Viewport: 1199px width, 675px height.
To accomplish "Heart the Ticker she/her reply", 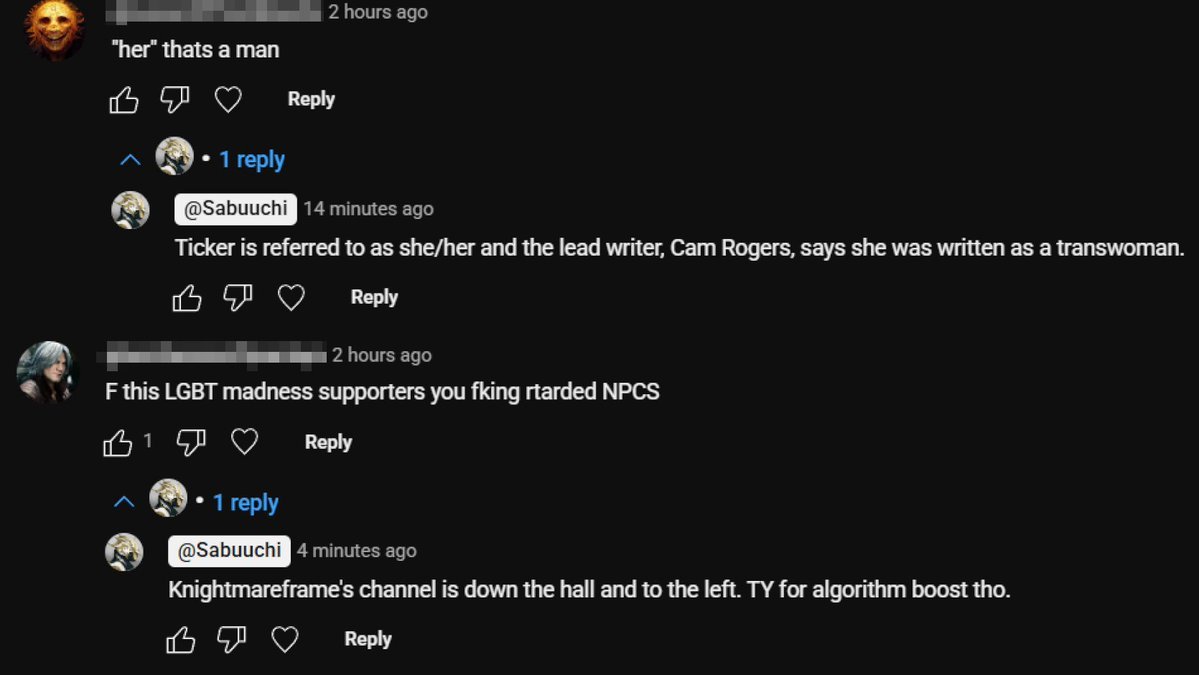I will (x=291, y=298).
